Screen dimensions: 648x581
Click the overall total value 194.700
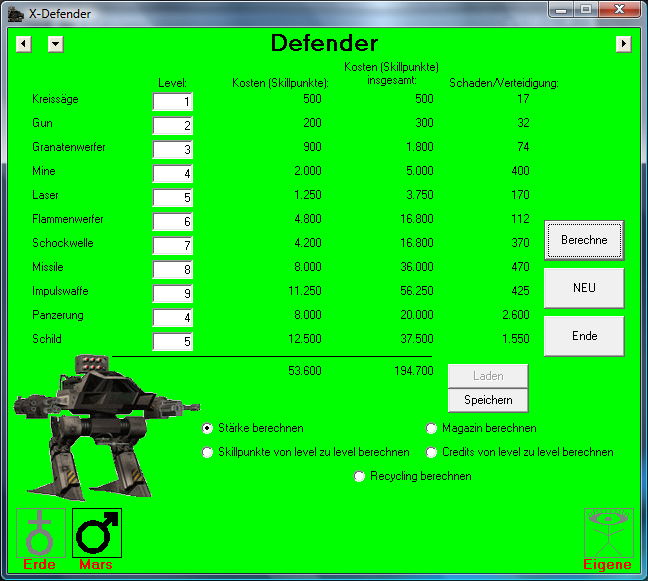414,371
